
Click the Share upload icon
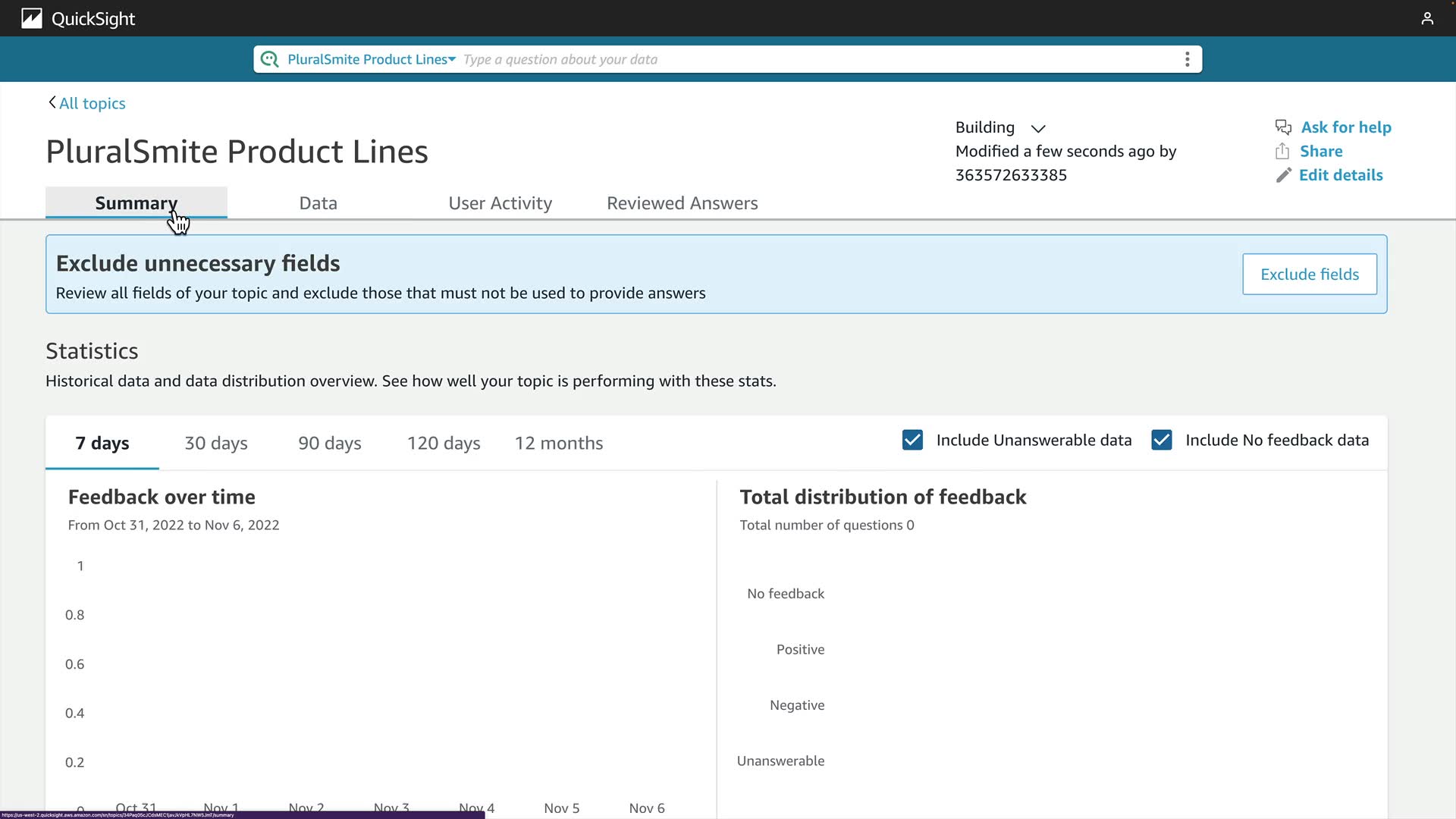tap(1282, 151)
